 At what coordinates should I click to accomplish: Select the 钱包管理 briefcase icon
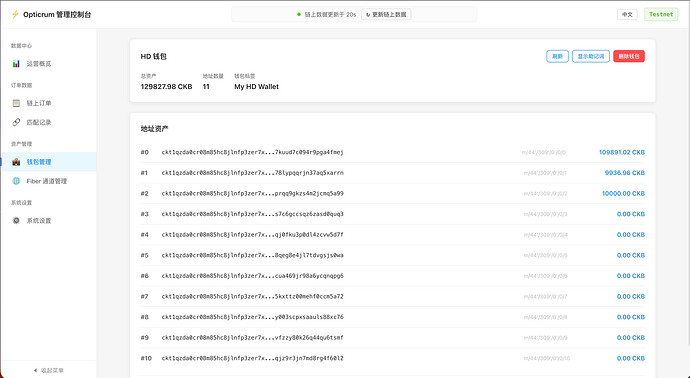(16, 162)
